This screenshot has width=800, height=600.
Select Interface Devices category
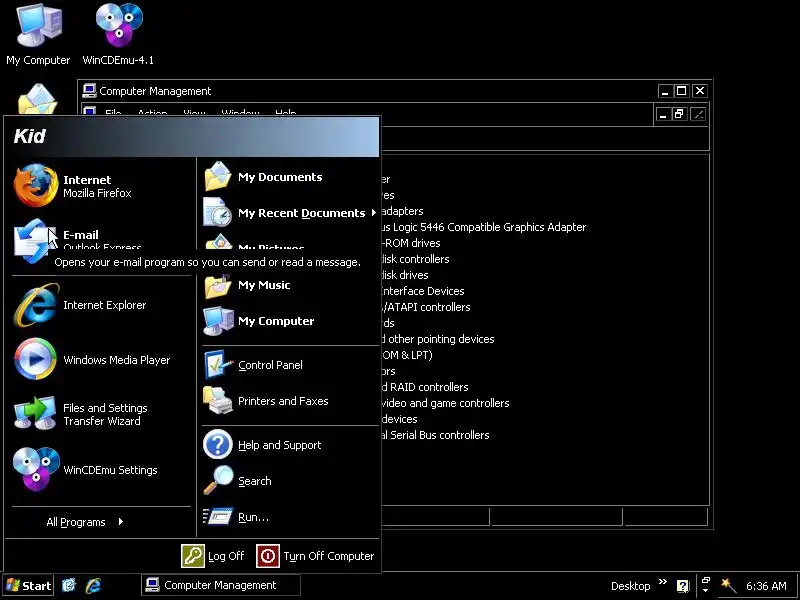click(423, 291)
